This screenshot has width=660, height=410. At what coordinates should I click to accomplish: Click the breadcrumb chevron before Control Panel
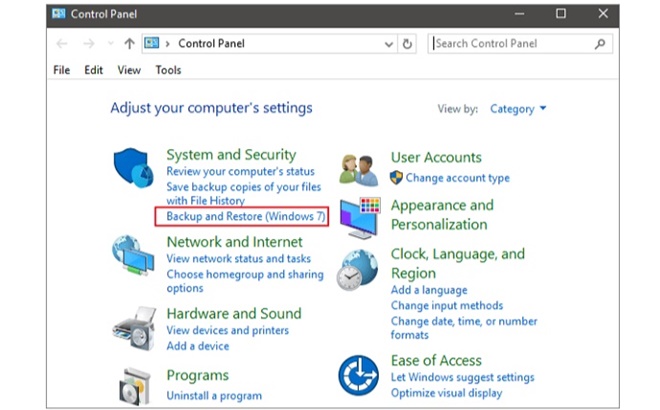click(x=169, y=44)
